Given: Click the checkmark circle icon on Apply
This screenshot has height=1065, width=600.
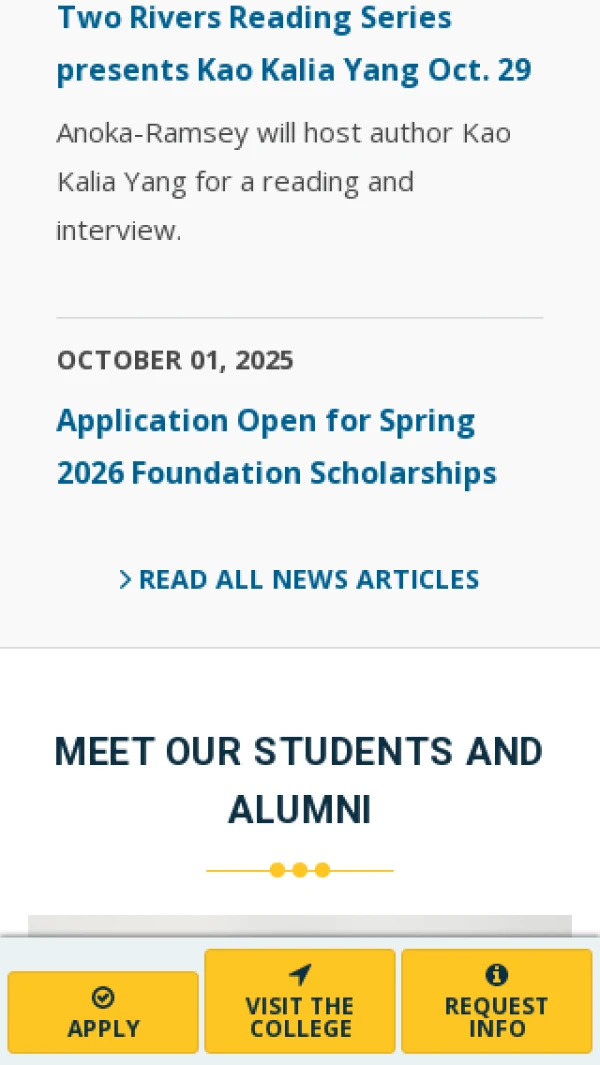Looking at the screenshot, I should tap(103, 997).
